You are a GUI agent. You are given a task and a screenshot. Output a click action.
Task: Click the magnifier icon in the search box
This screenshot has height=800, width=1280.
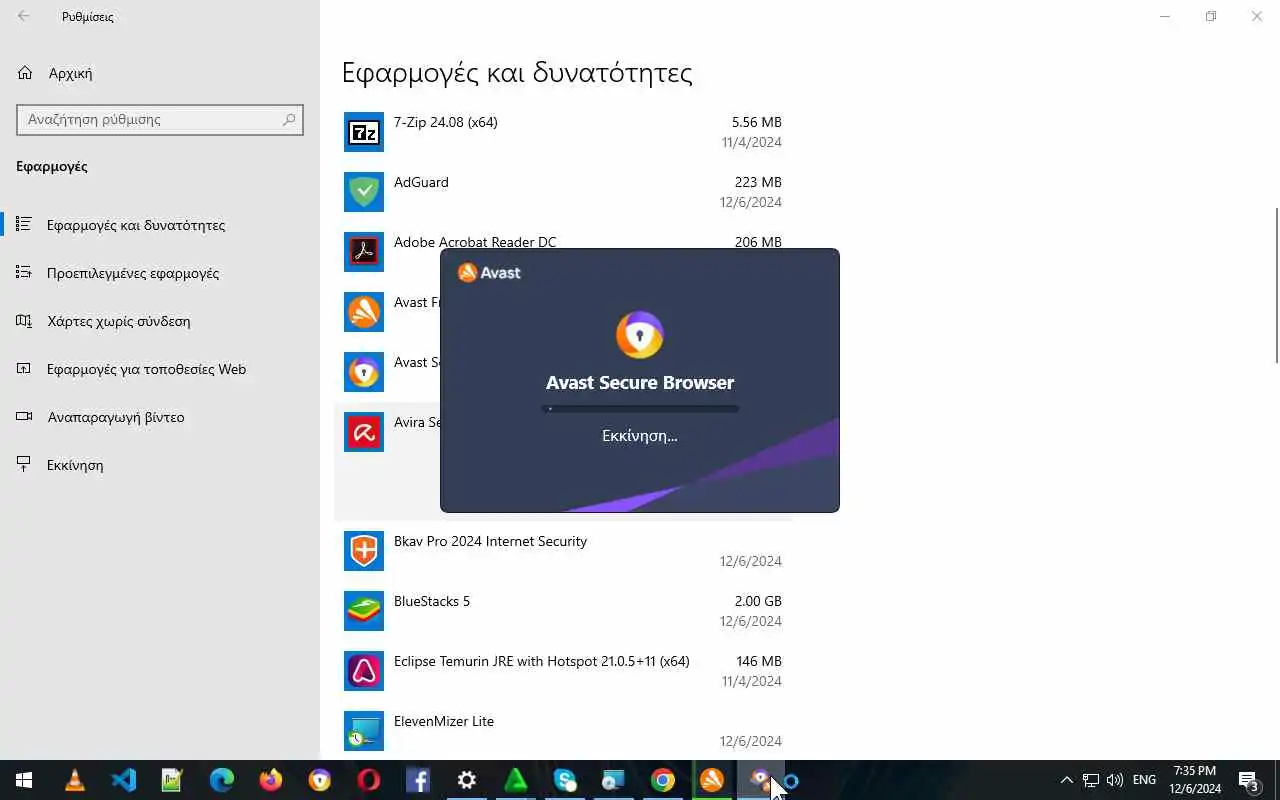[289, 119]
